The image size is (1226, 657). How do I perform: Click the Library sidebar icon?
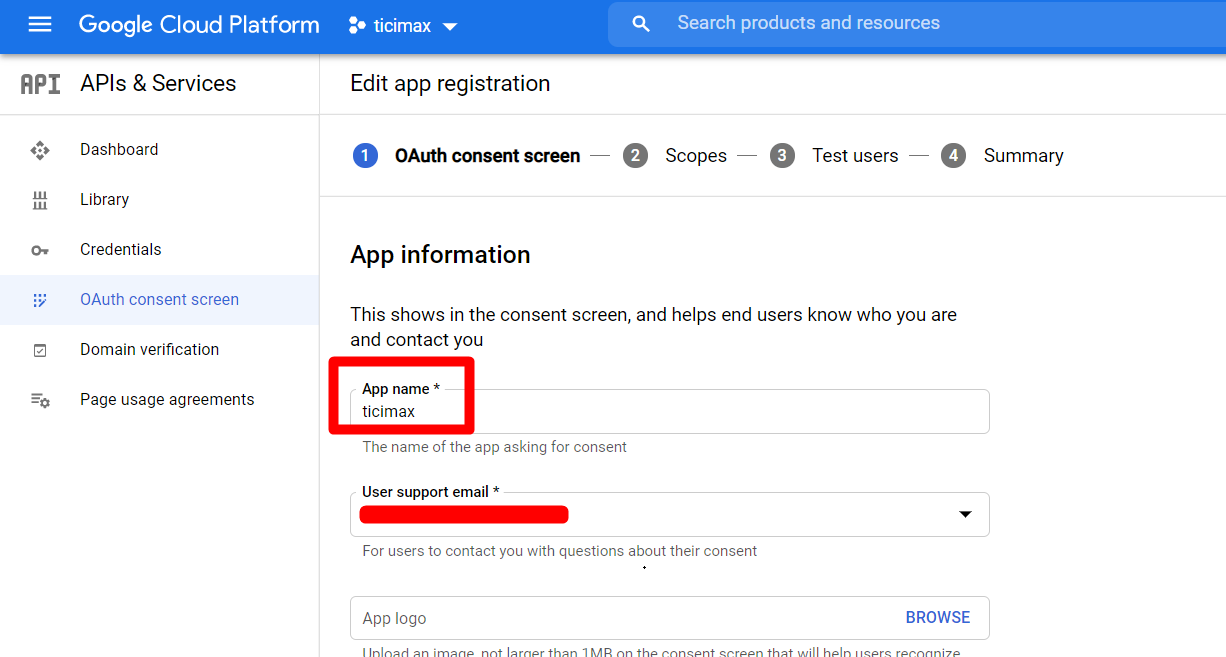[40, 200]
